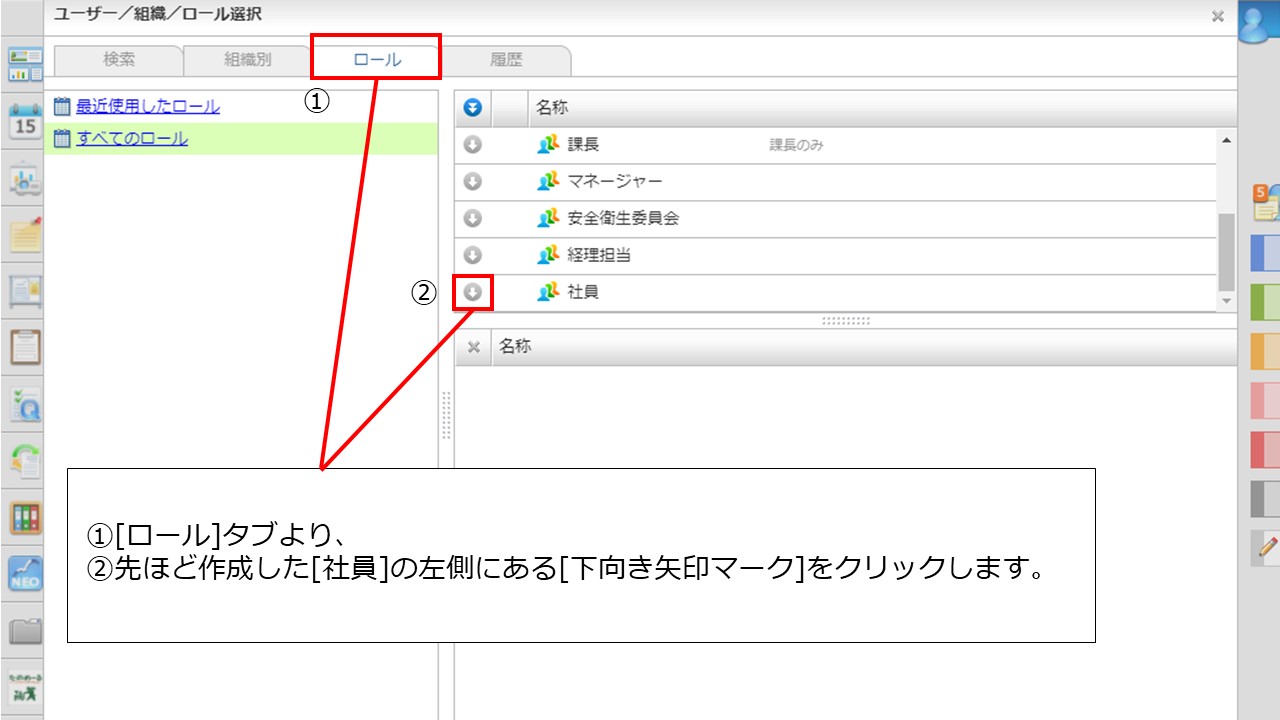The width and height of the screenshot is (1280, 720).
Task: Open the 最近使用したロール link
Action: pos(148,106)
